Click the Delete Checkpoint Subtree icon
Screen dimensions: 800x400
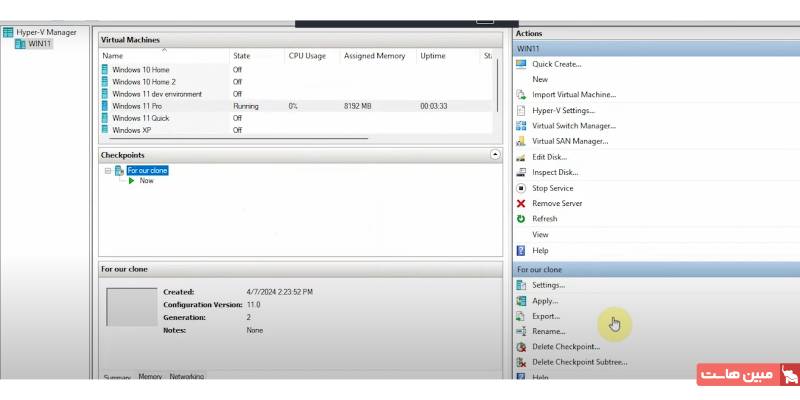coord(521,362)
